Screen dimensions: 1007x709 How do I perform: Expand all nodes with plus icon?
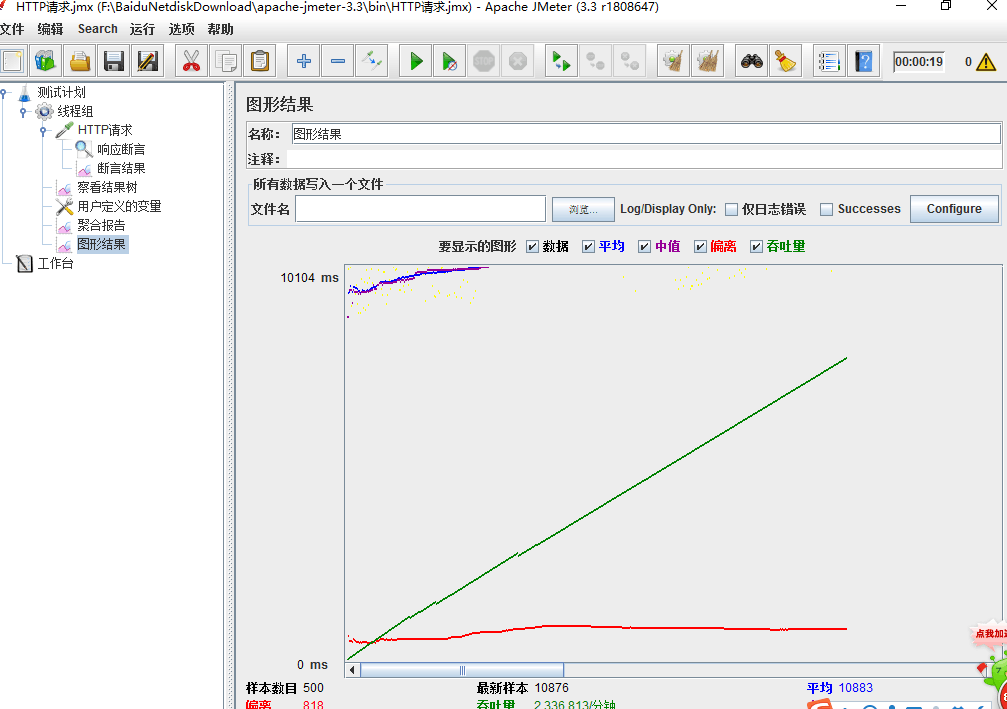click(304, 62)
